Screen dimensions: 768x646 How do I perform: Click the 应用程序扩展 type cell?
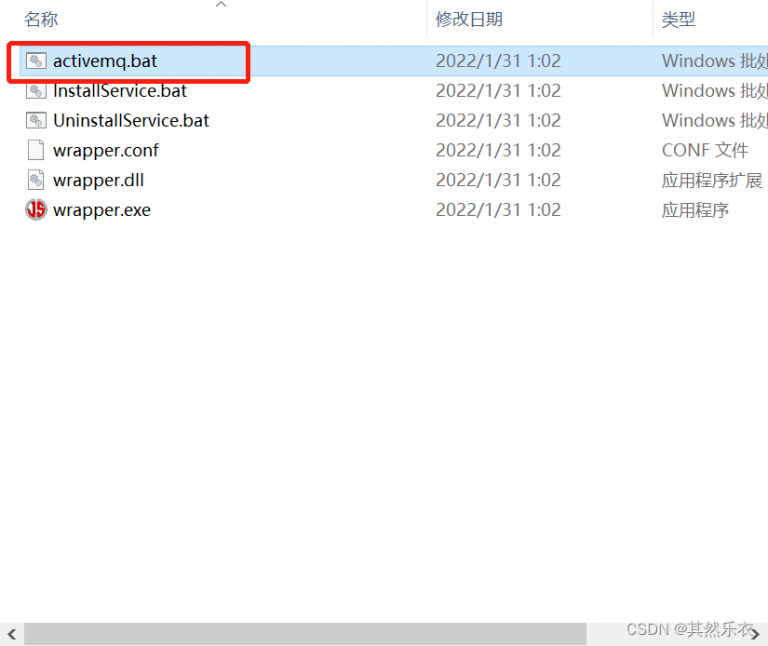pos(711,181)
